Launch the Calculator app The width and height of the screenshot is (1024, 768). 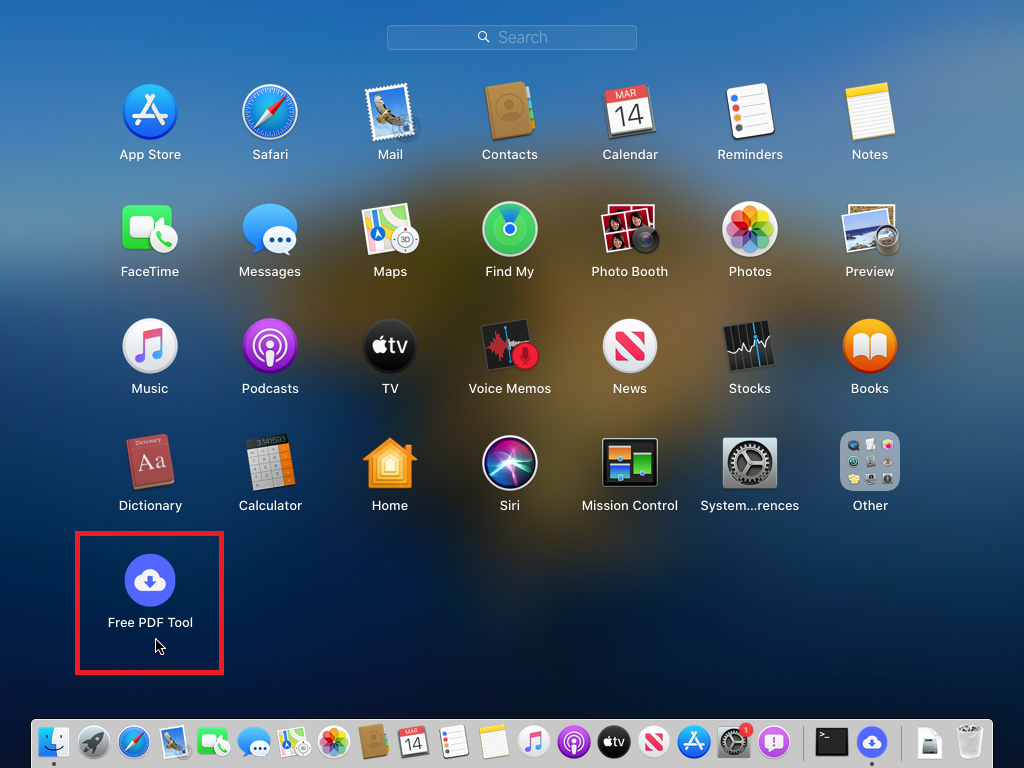[270, 463]
